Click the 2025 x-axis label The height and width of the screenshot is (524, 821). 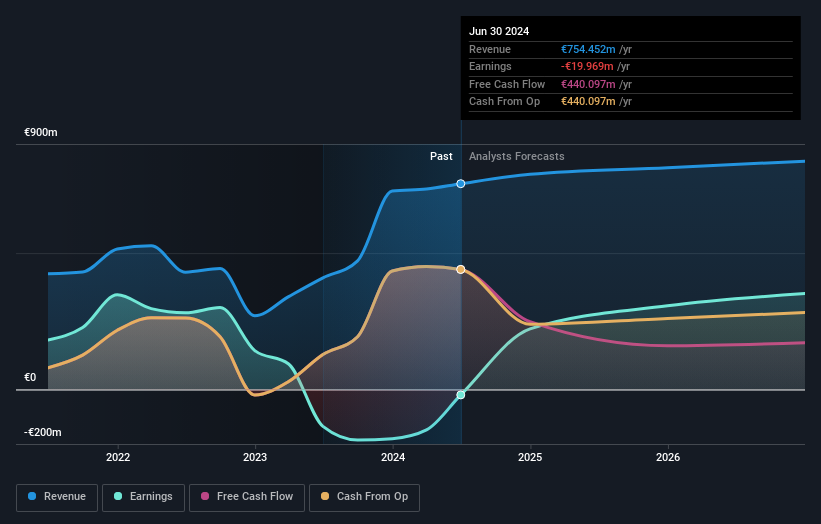pos(530,458)
